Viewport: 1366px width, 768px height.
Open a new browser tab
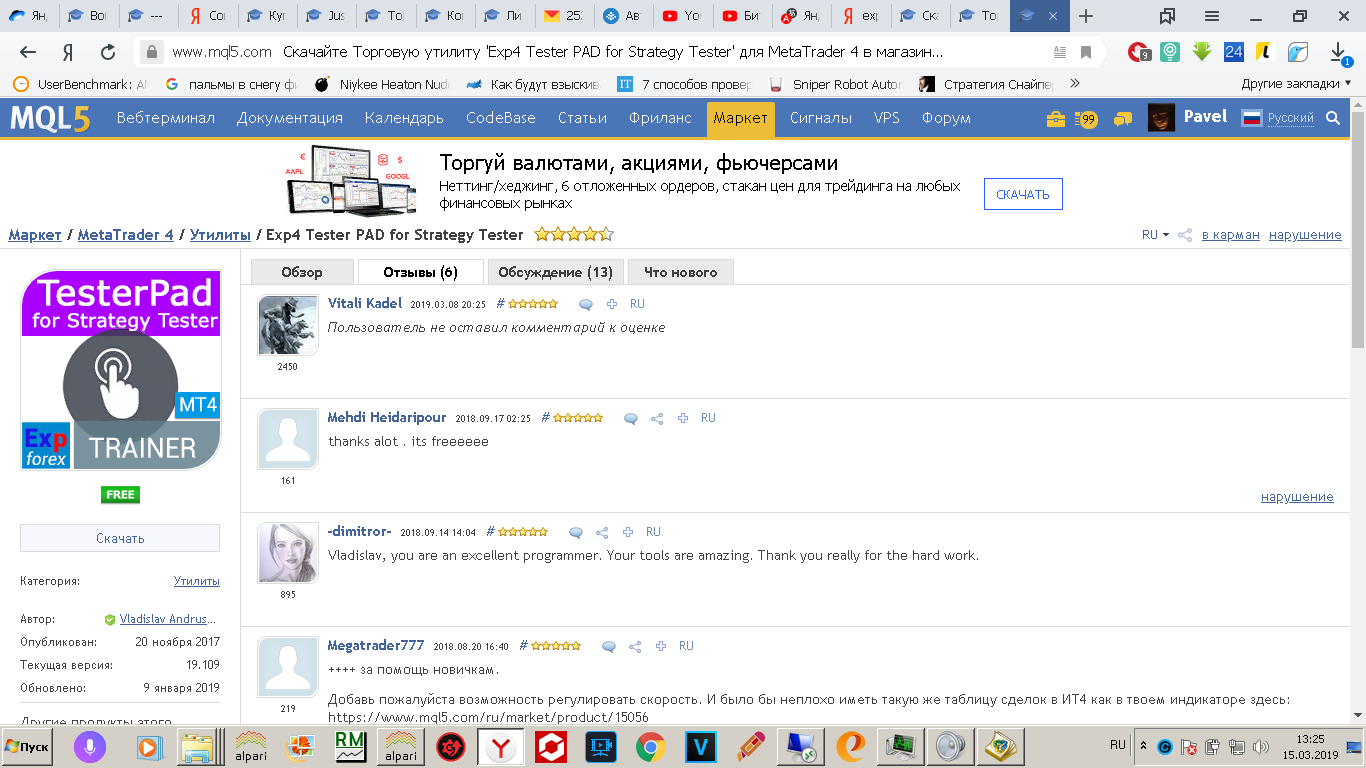[1086, 16]
